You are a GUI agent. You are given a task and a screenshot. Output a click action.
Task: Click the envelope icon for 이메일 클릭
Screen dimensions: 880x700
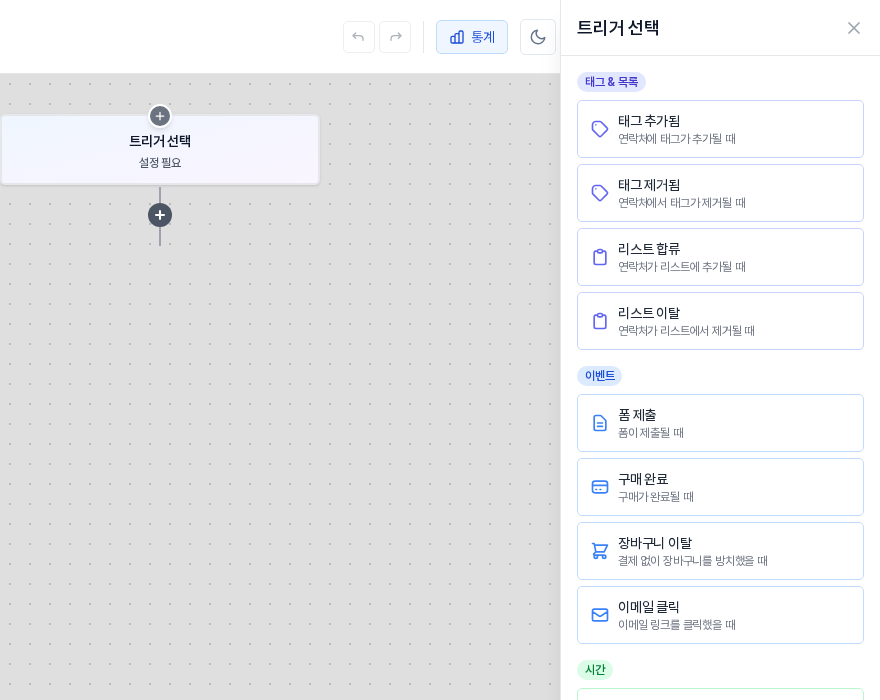[x=600, y=615]
